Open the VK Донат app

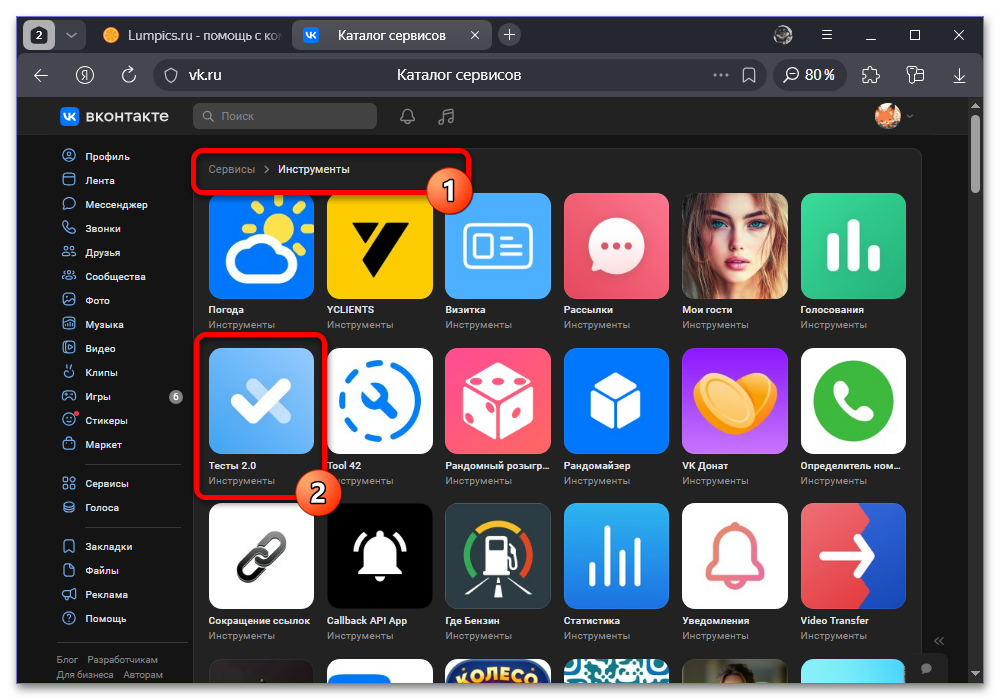tap(735, 401)
